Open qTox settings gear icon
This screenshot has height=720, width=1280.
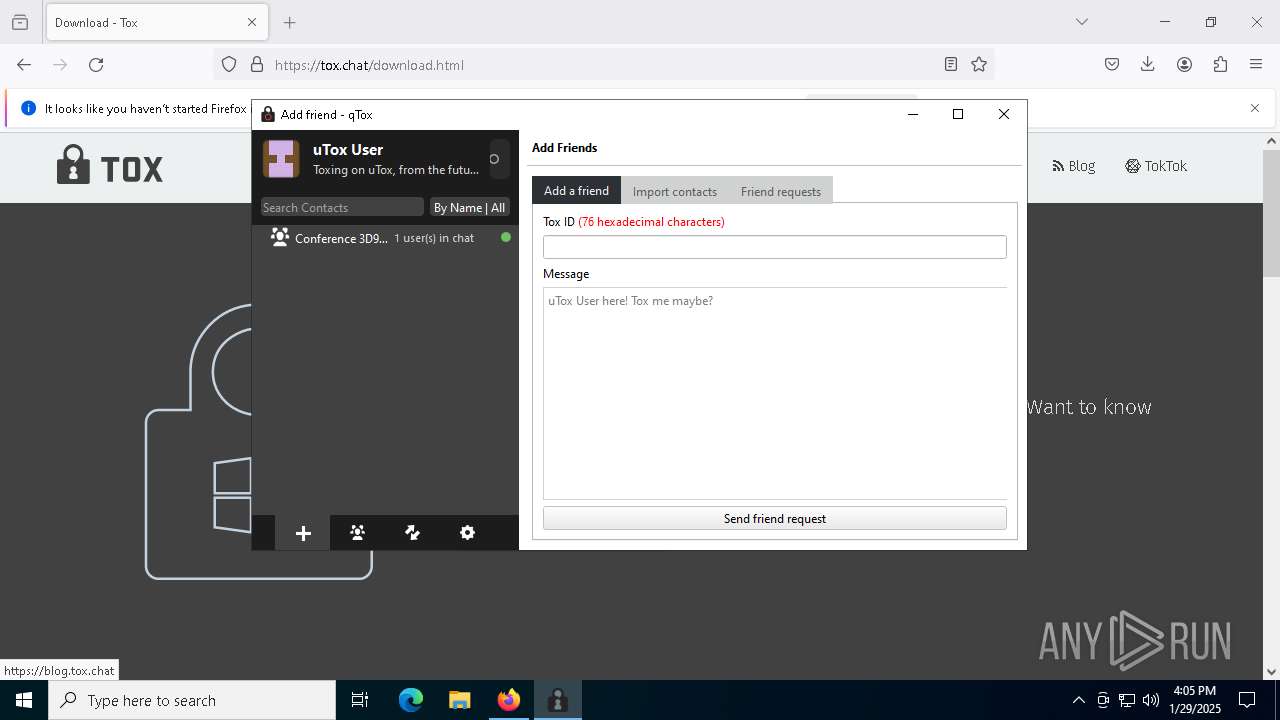467,533
